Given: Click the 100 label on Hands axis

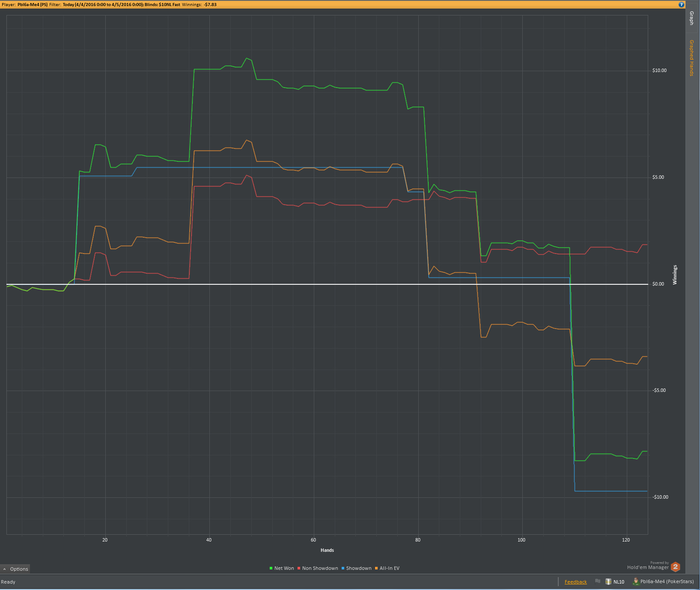Looking at the screenshot, I should [x=521, y=540].
